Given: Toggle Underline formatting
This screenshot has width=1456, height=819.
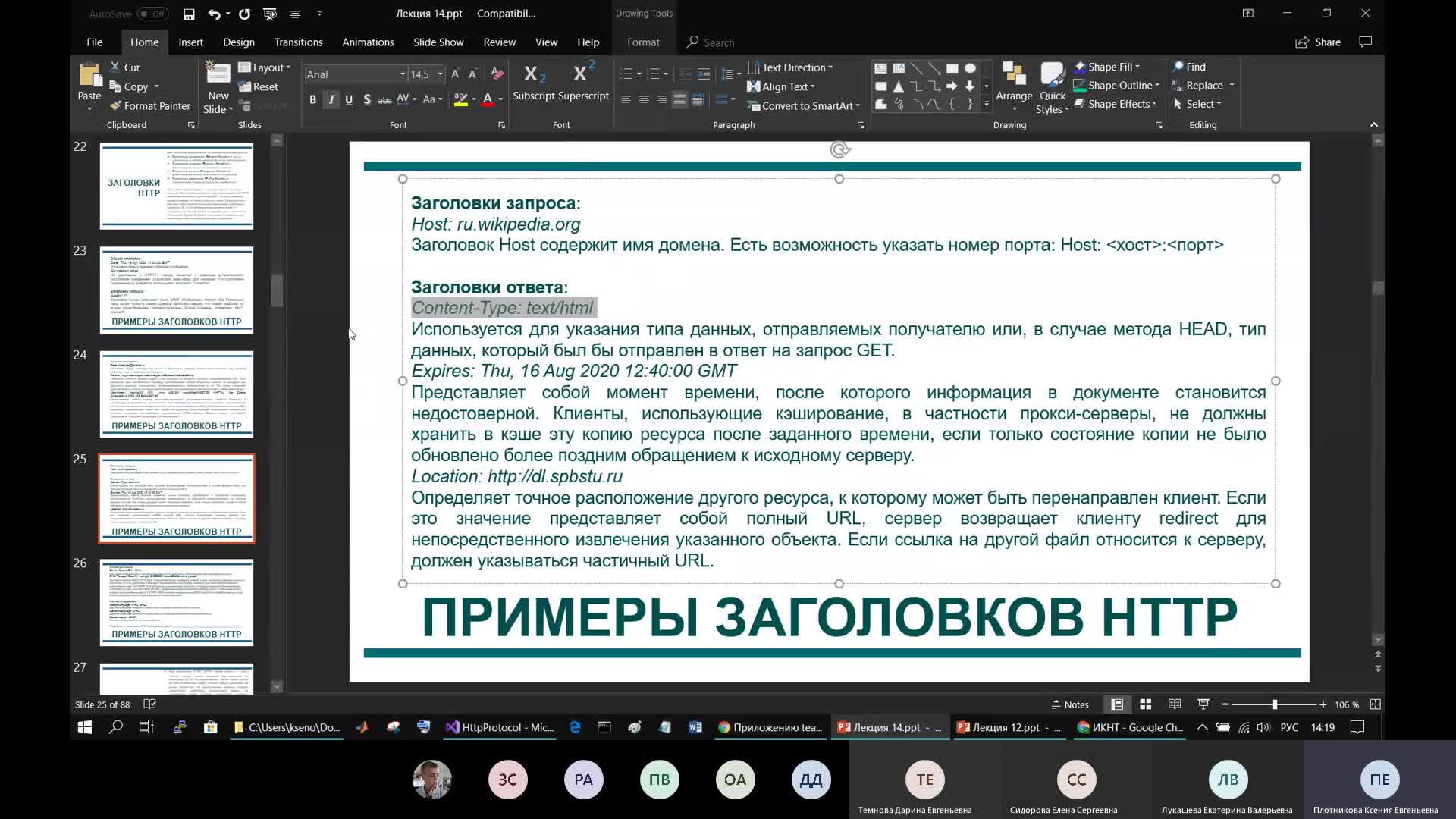Looking at the screenshot, I should click(349, 99).
